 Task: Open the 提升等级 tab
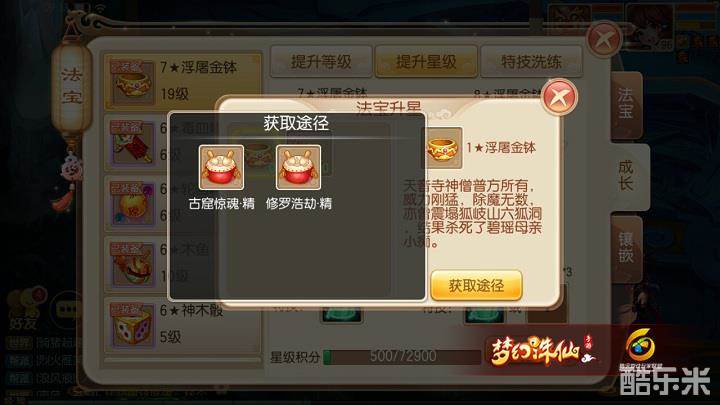tap(321, 61)
